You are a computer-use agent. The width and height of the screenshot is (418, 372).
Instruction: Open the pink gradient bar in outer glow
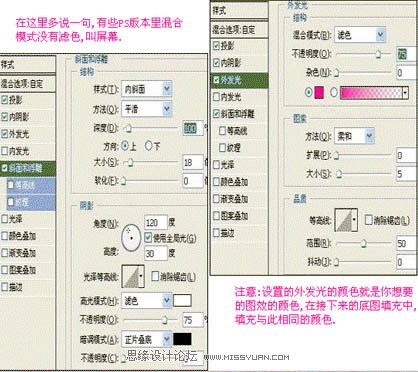pyautogui.click(x=371, y=92)
